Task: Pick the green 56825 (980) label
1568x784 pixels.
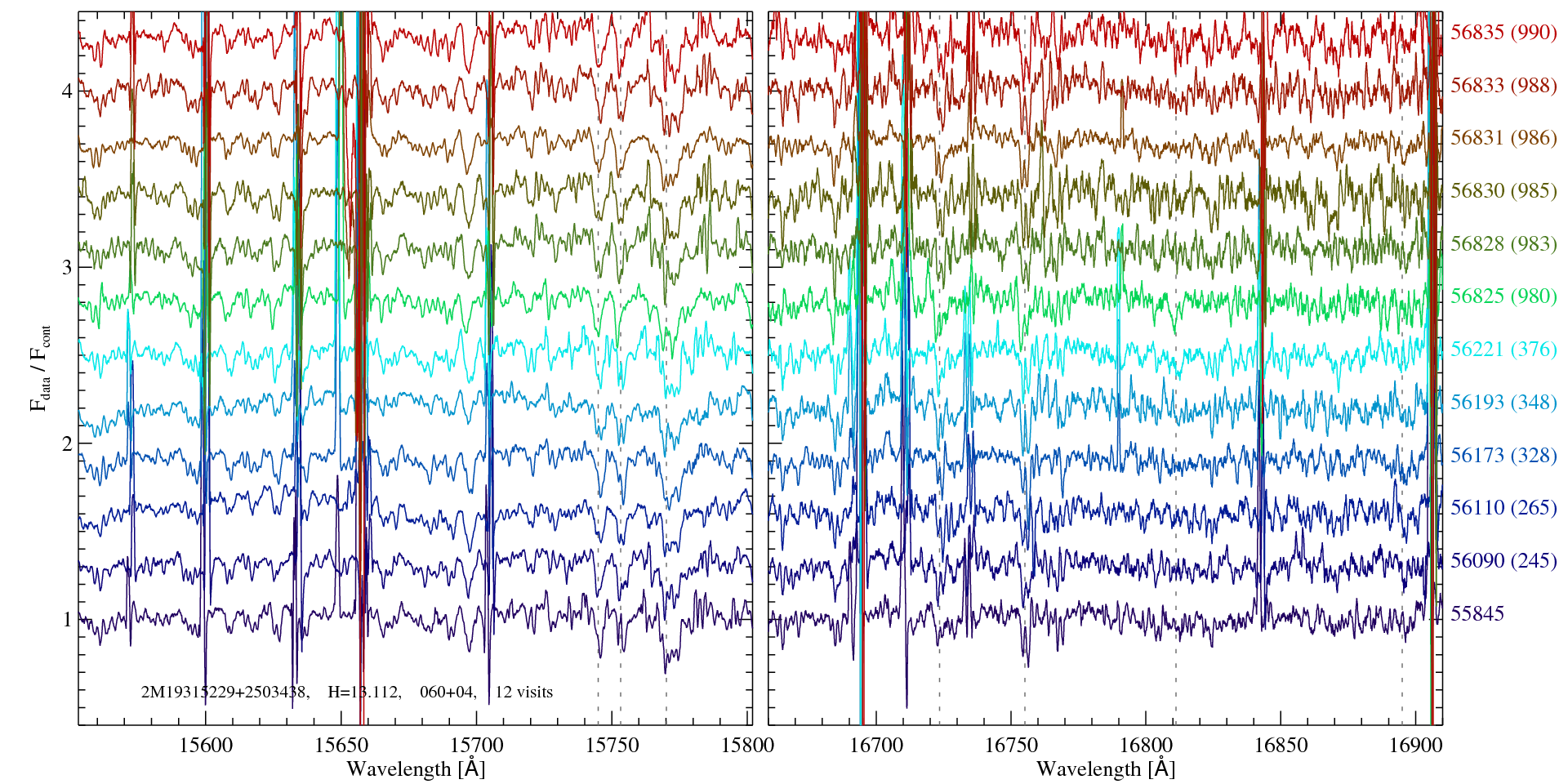Action: pos(1503,296)
